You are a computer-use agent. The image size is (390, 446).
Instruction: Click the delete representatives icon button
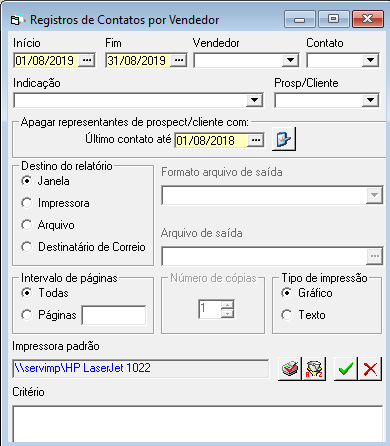pyautogui.click(x=284, y=139)
